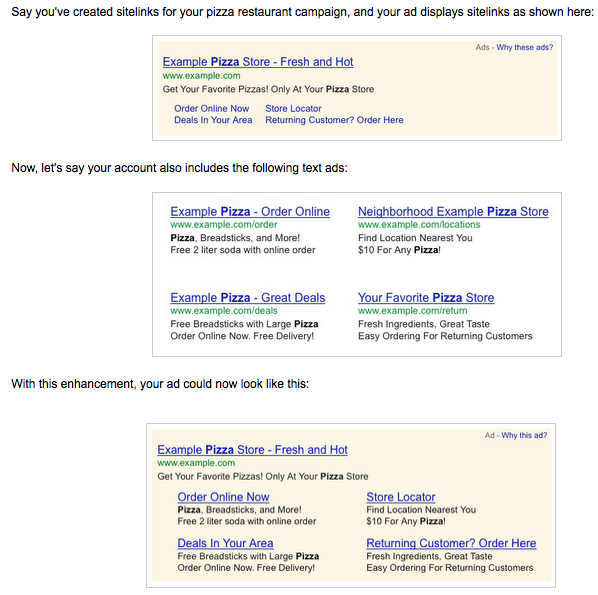Click the bottom ad's 'Example Pizza Store - Fresh and Hot' headline
Image resolution: width=598 pixels, height=595 pixels.
[x=252, y=450]
